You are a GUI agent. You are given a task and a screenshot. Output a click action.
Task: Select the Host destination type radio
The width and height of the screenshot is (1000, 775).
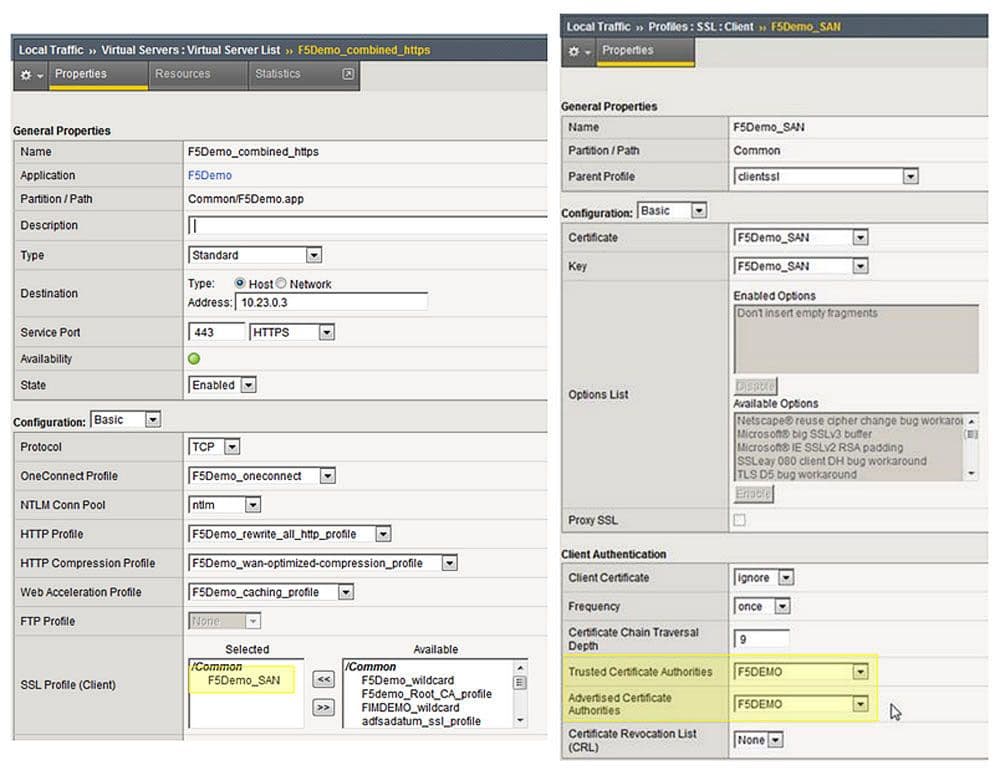click(x=240, y=284)
